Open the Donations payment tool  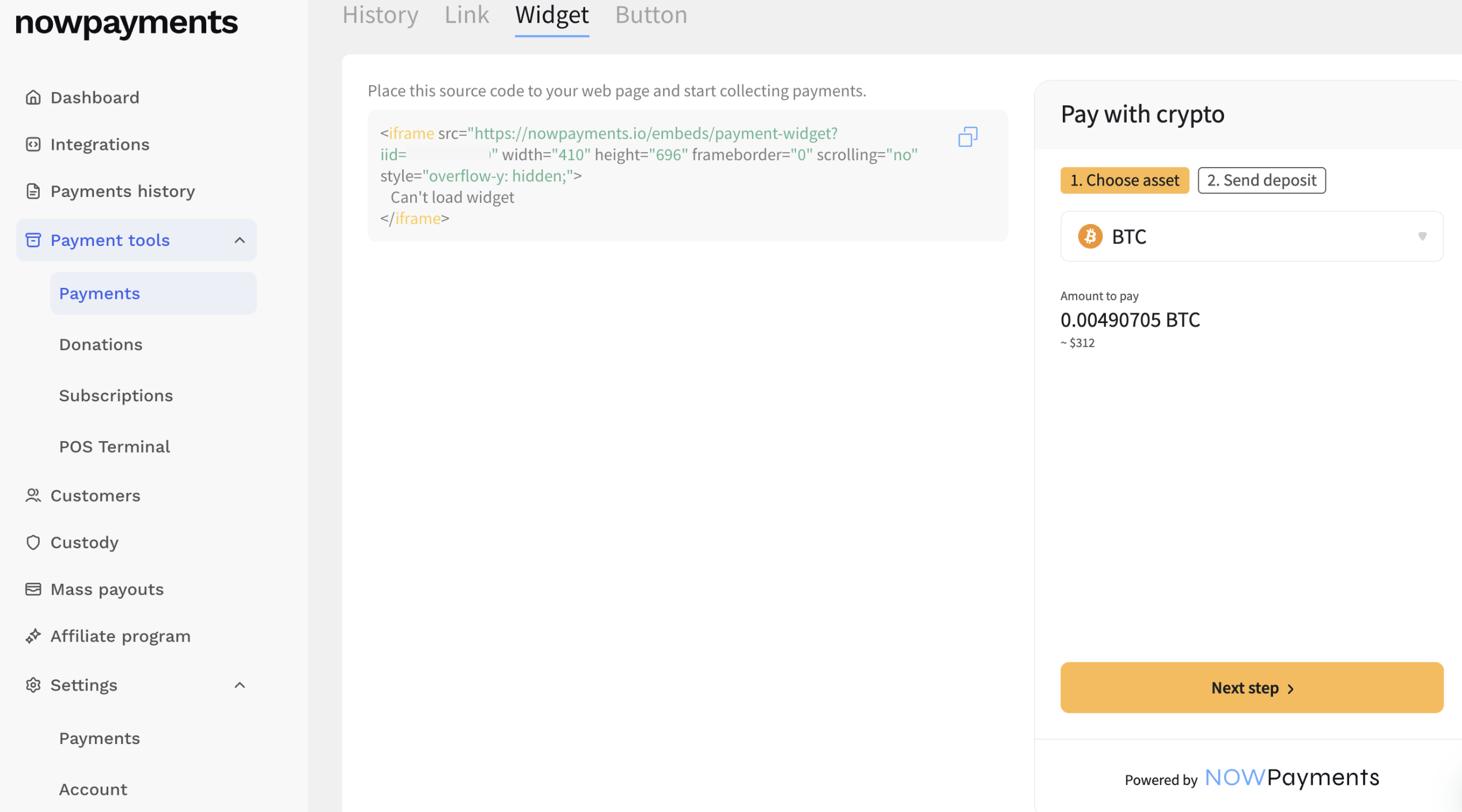[101, 344]
